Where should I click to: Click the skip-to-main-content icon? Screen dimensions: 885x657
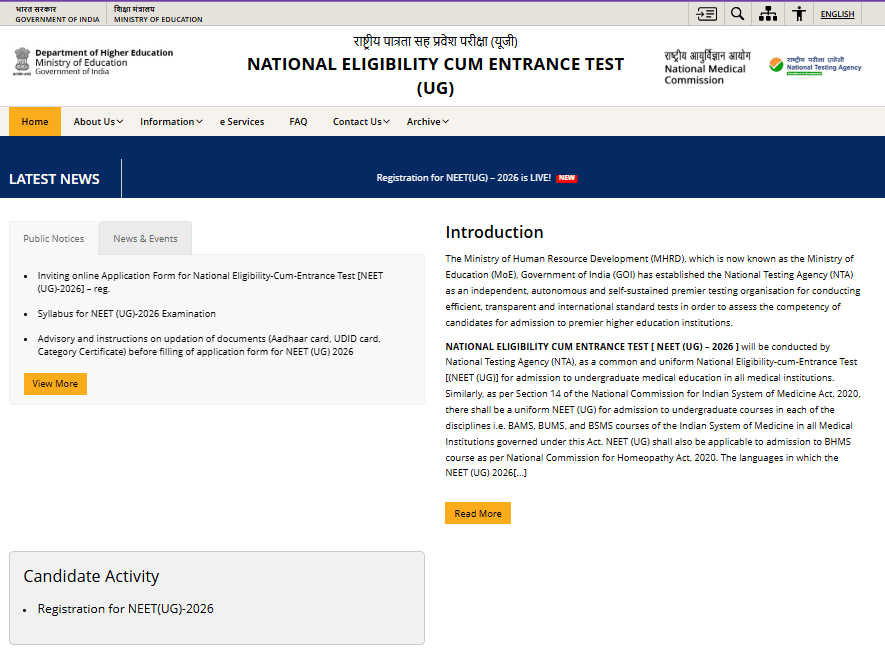(x=709, y=13)
